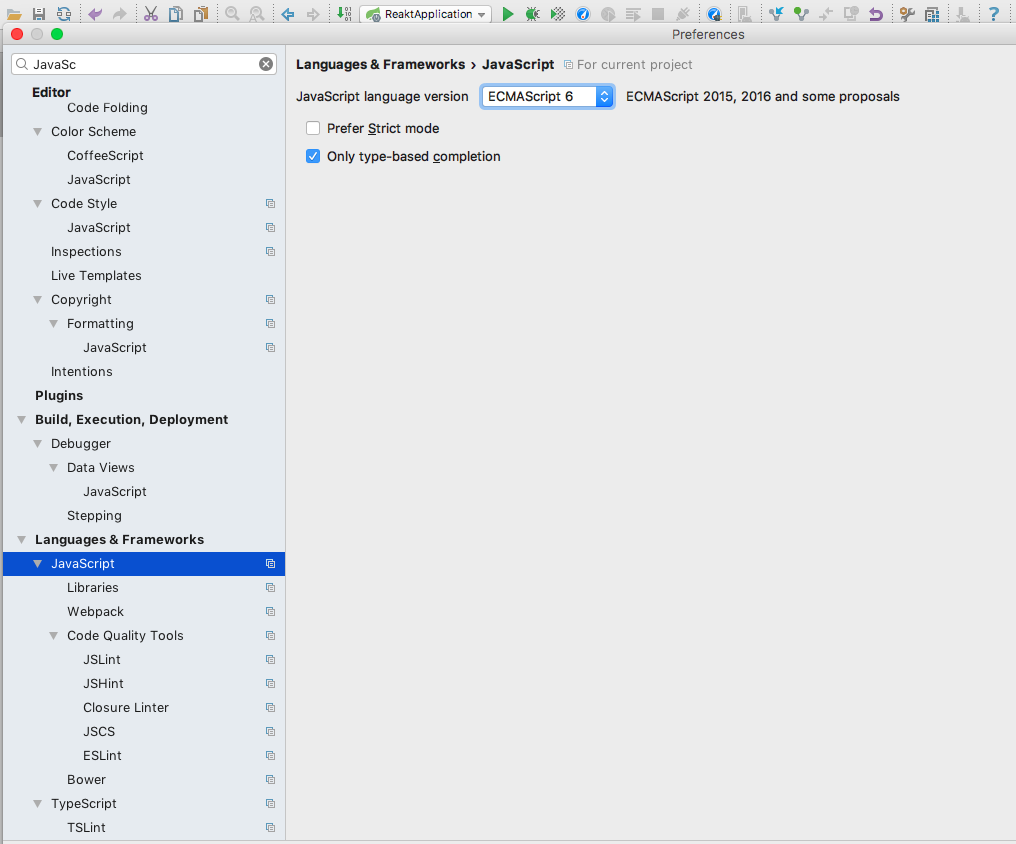Collapse the Debugger tree node
1016x844 pixels.
point(38,444)
